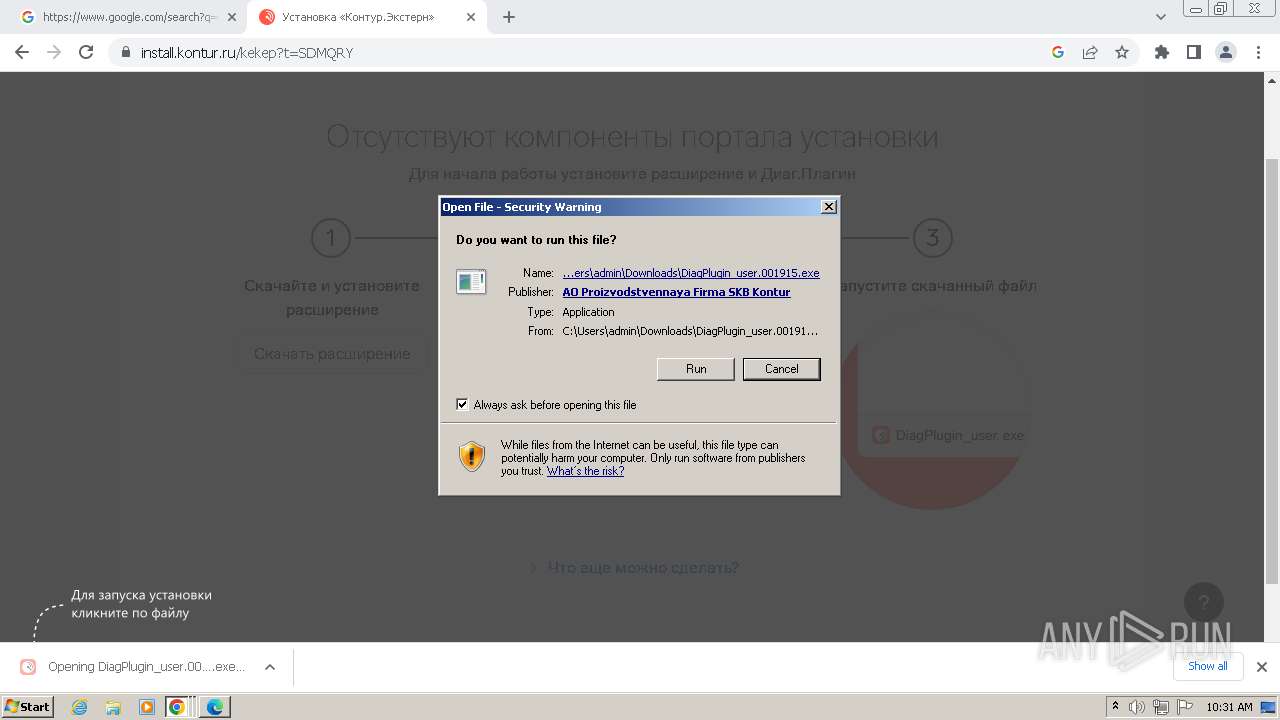
Task: Open the Extensions puzzle icon
Action: [1161, 52]
